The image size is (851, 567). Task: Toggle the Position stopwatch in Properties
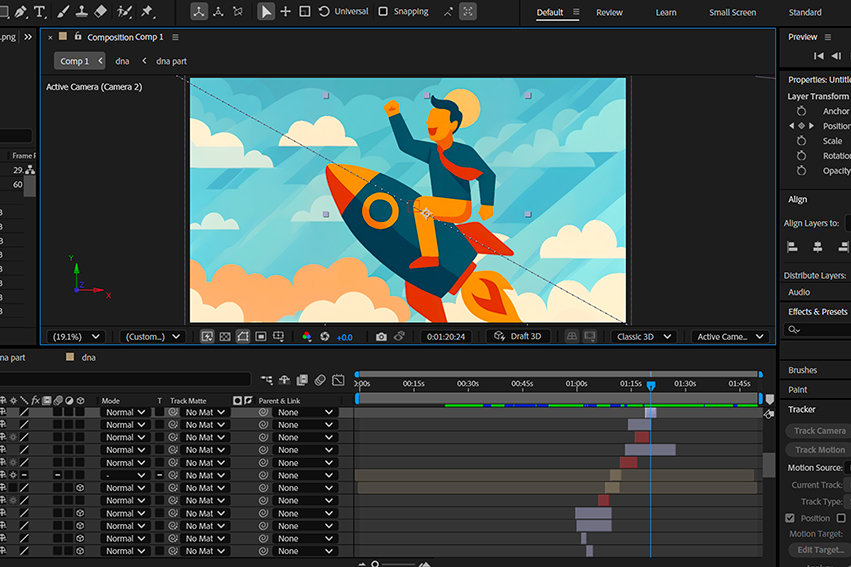click(801, 126)
